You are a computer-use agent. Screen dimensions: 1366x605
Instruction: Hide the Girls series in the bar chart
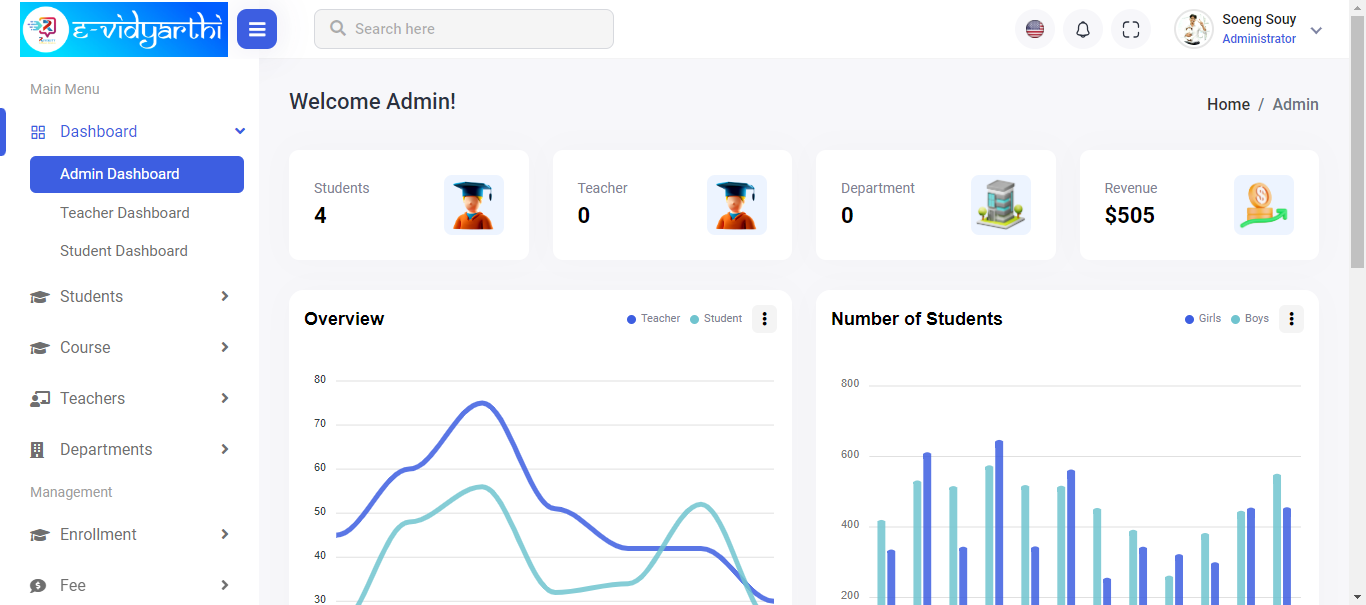[1202, 318]
